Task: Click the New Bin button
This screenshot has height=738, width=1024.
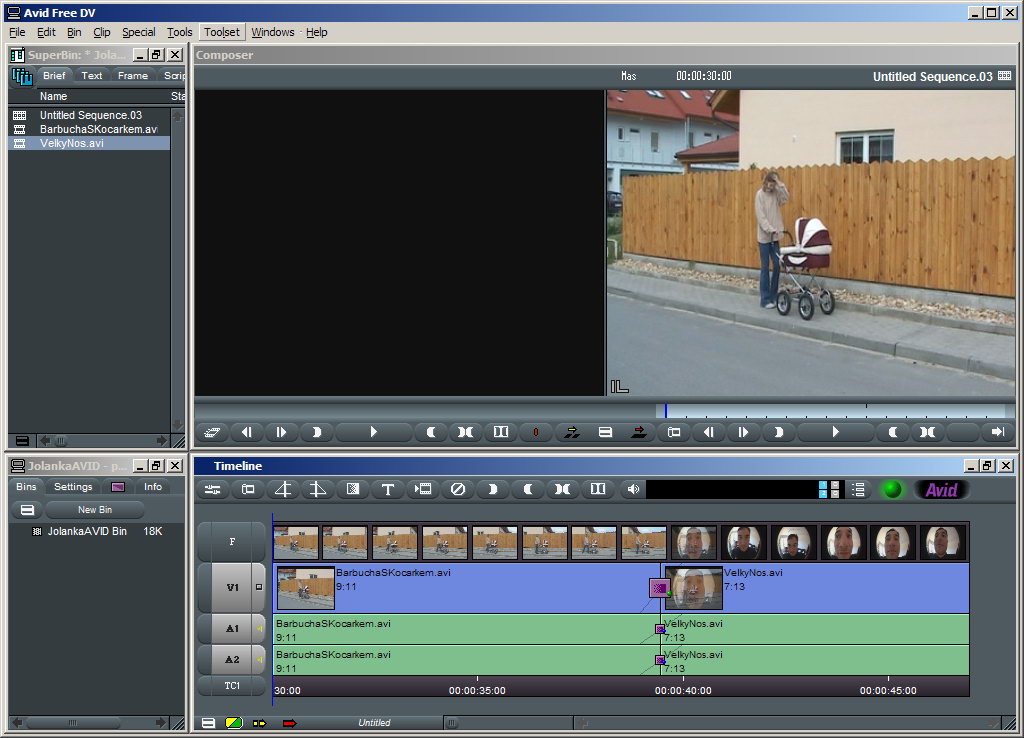Action: (x=95, y=509)
